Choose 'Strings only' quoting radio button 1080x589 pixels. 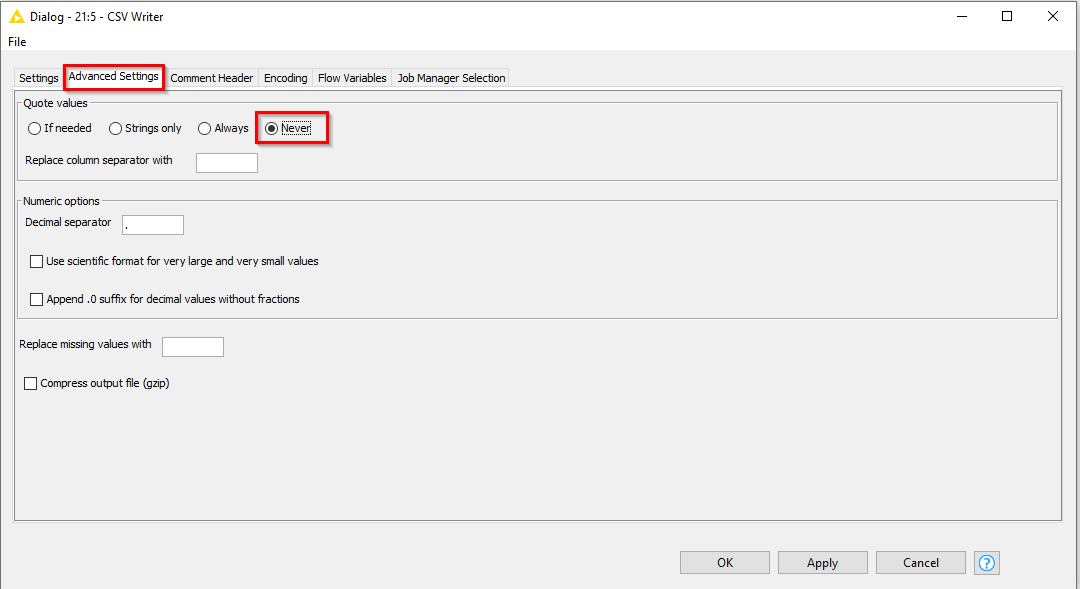pyautogui.click(x=116, y=128)
